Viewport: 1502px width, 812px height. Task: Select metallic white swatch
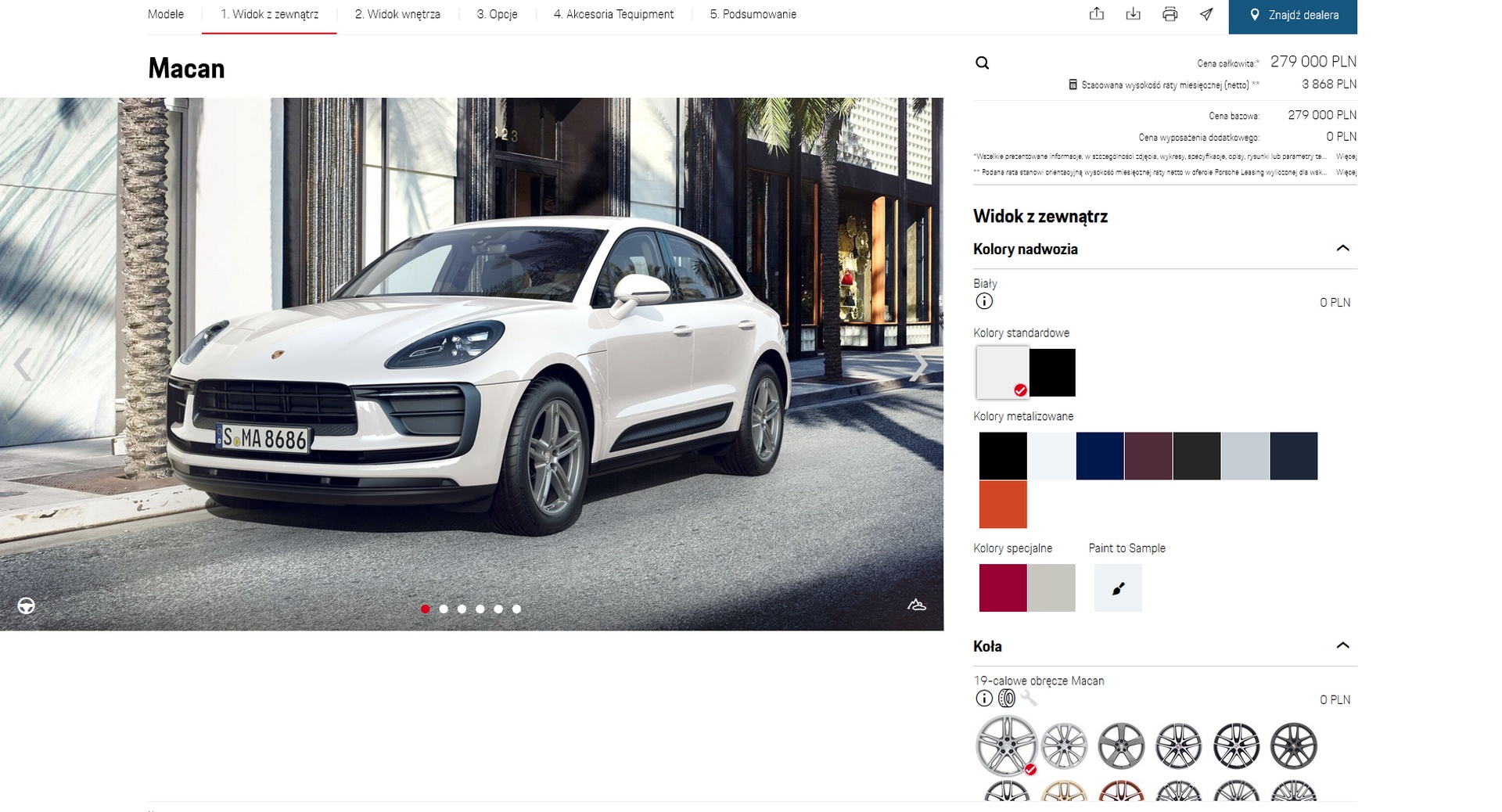click(1051, 456)
